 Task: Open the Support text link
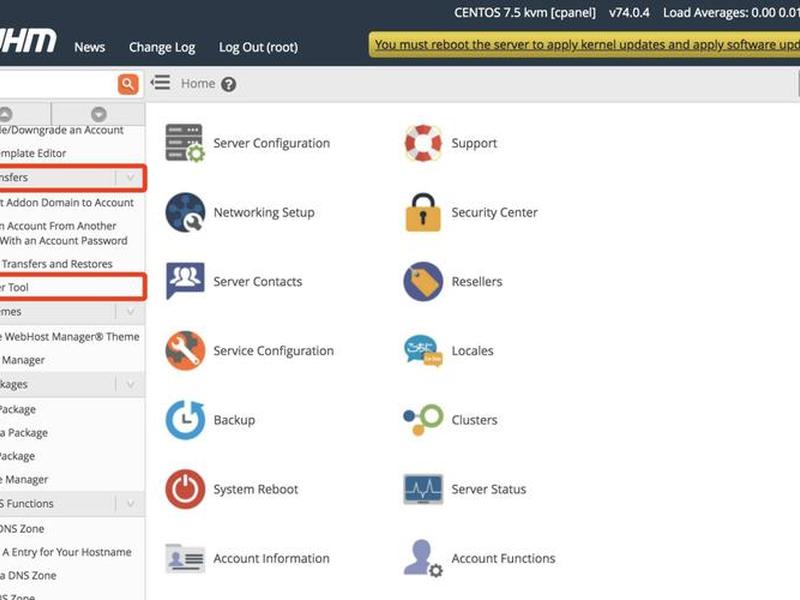coord(474,143)
